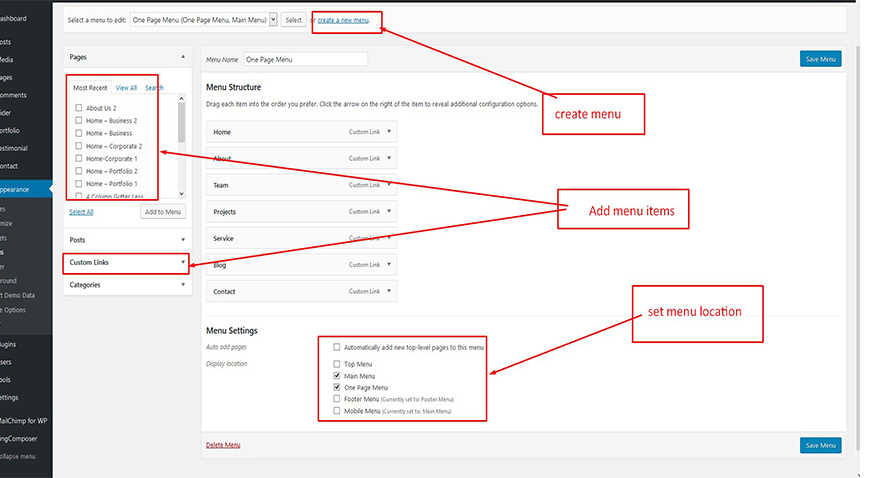Expand the About menu item arrow

[389, 158]
